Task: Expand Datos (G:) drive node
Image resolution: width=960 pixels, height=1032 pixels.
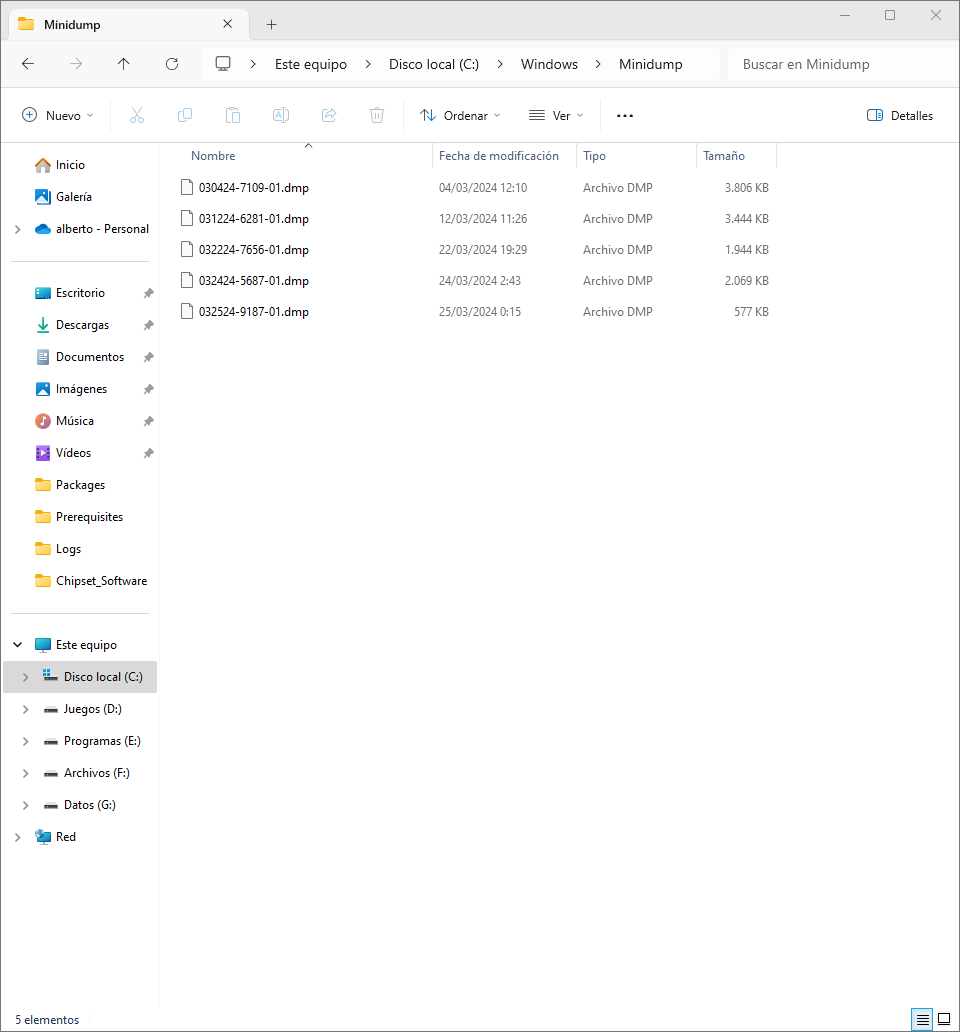Action: click(26, 805)
